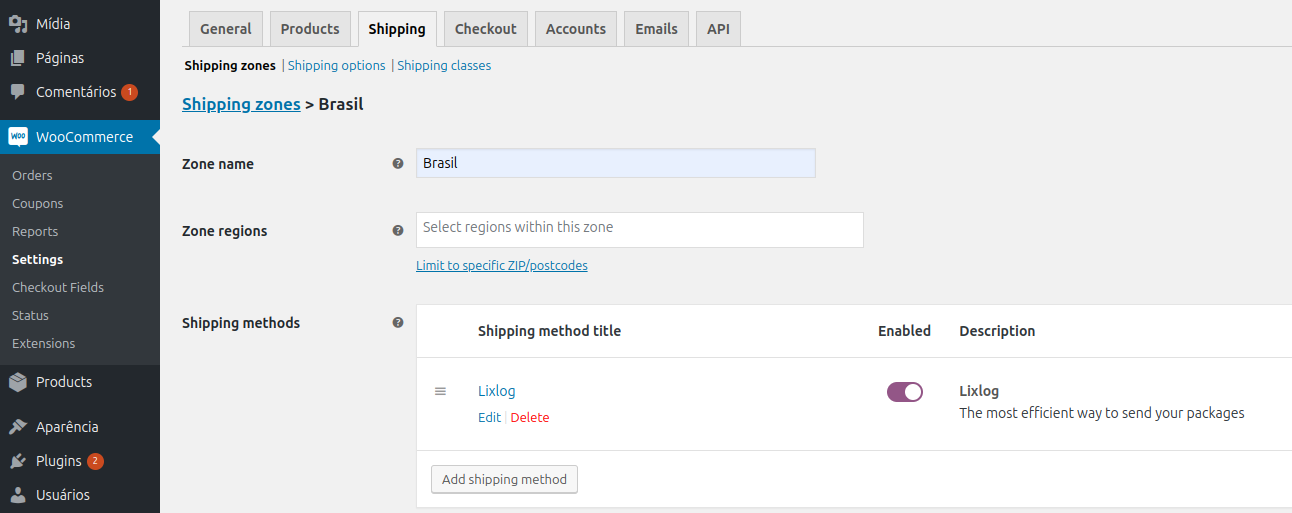Switch to the Checkout tab
Screen dimensions: 1292x513
coord(486,29)
